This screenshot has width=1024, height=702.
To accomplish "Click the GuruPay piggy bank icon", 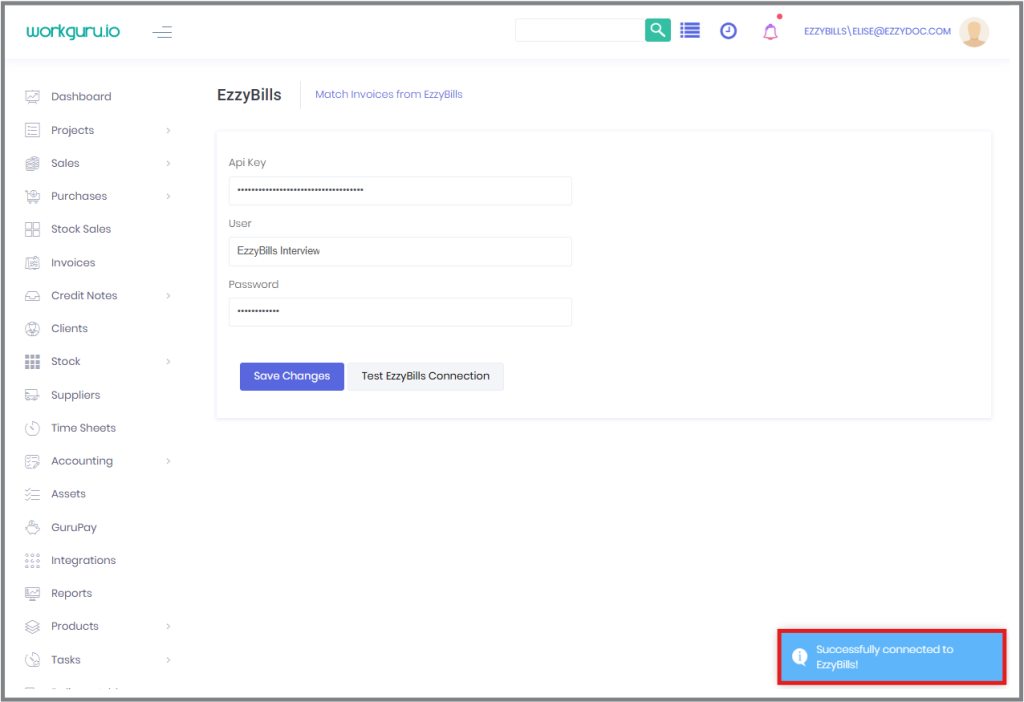I will click(x=32, y=527).
